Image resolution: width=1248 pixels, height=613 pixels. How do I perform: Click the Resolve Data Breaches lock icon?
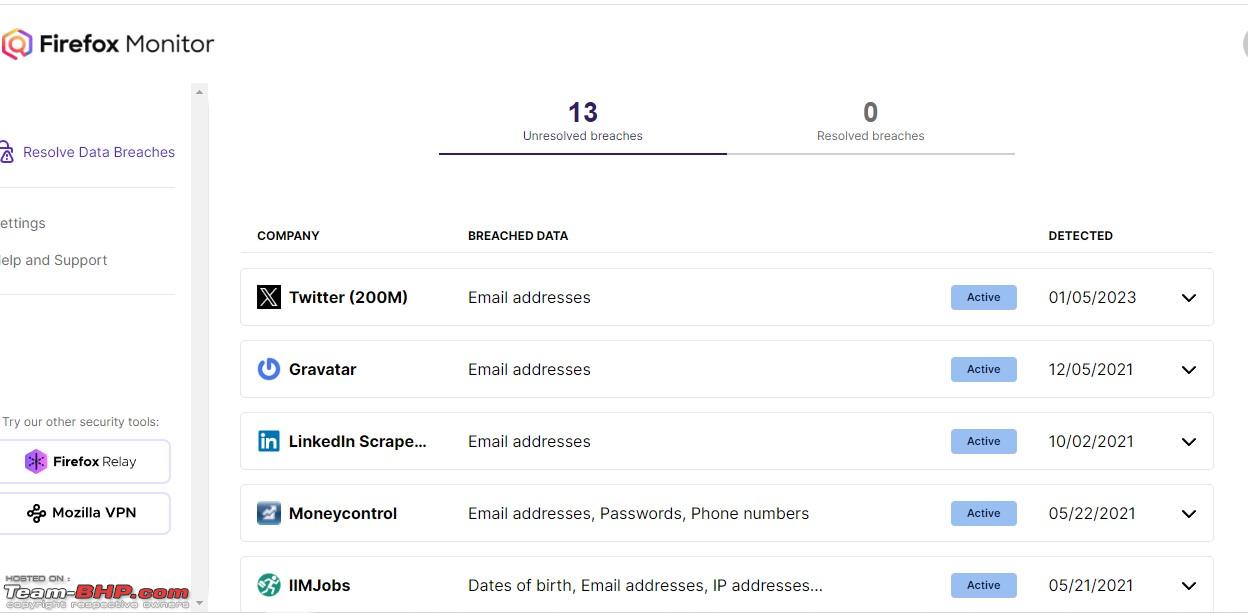[6, 152]
